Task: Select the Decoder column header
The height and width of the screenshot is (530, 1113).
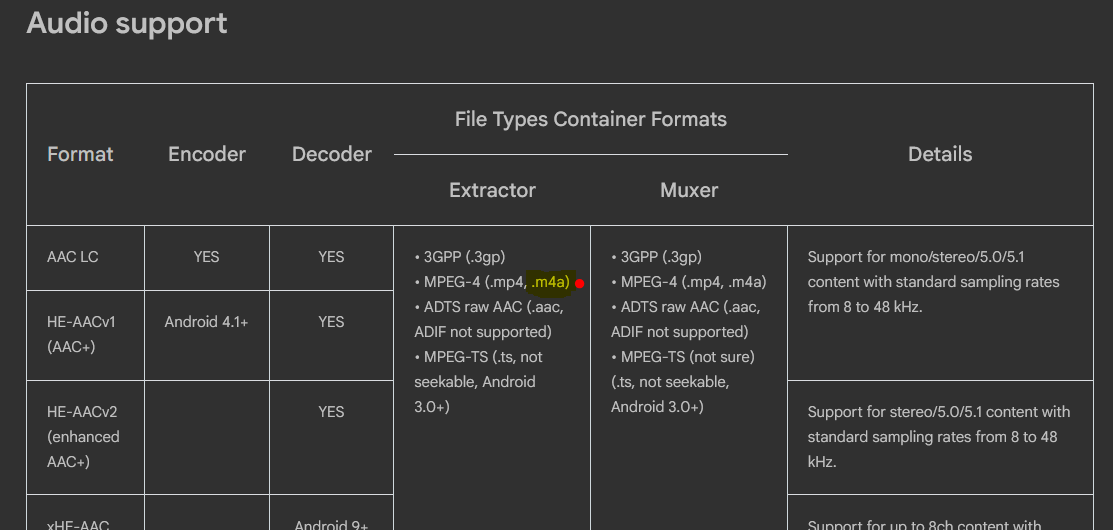Action: tap(332, 154)
